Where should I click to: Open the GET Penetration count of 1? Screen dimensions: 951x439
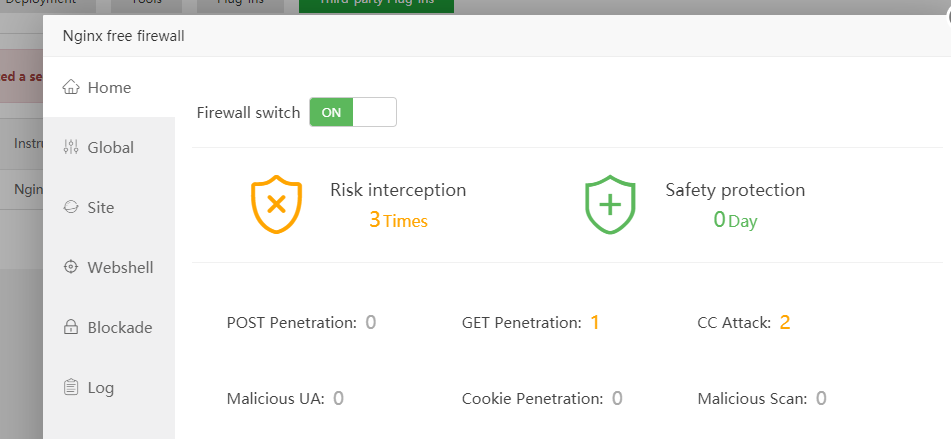[595, 322]
